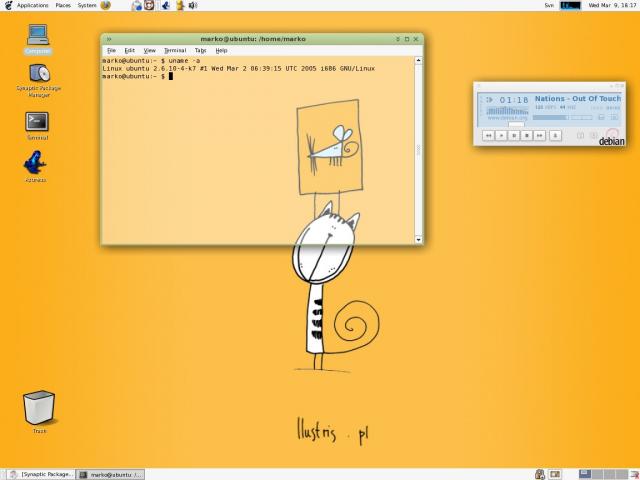Screen dimensions: 640x480
Task: Click the show desktop icon in bottom panel
Action: [x=555, y=474]
